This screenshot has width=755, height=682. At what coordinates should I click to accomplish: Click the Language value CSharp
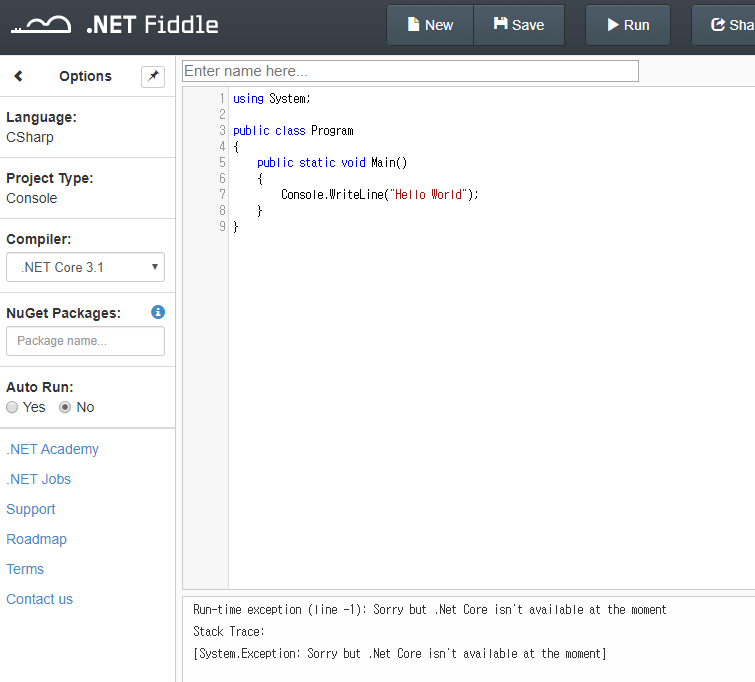[x=30, y=137]
